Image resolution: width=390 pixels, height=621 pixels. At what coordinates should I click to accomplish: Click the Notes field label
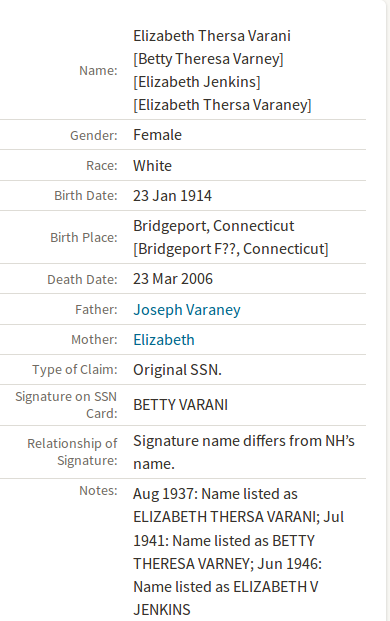(98, 491)
